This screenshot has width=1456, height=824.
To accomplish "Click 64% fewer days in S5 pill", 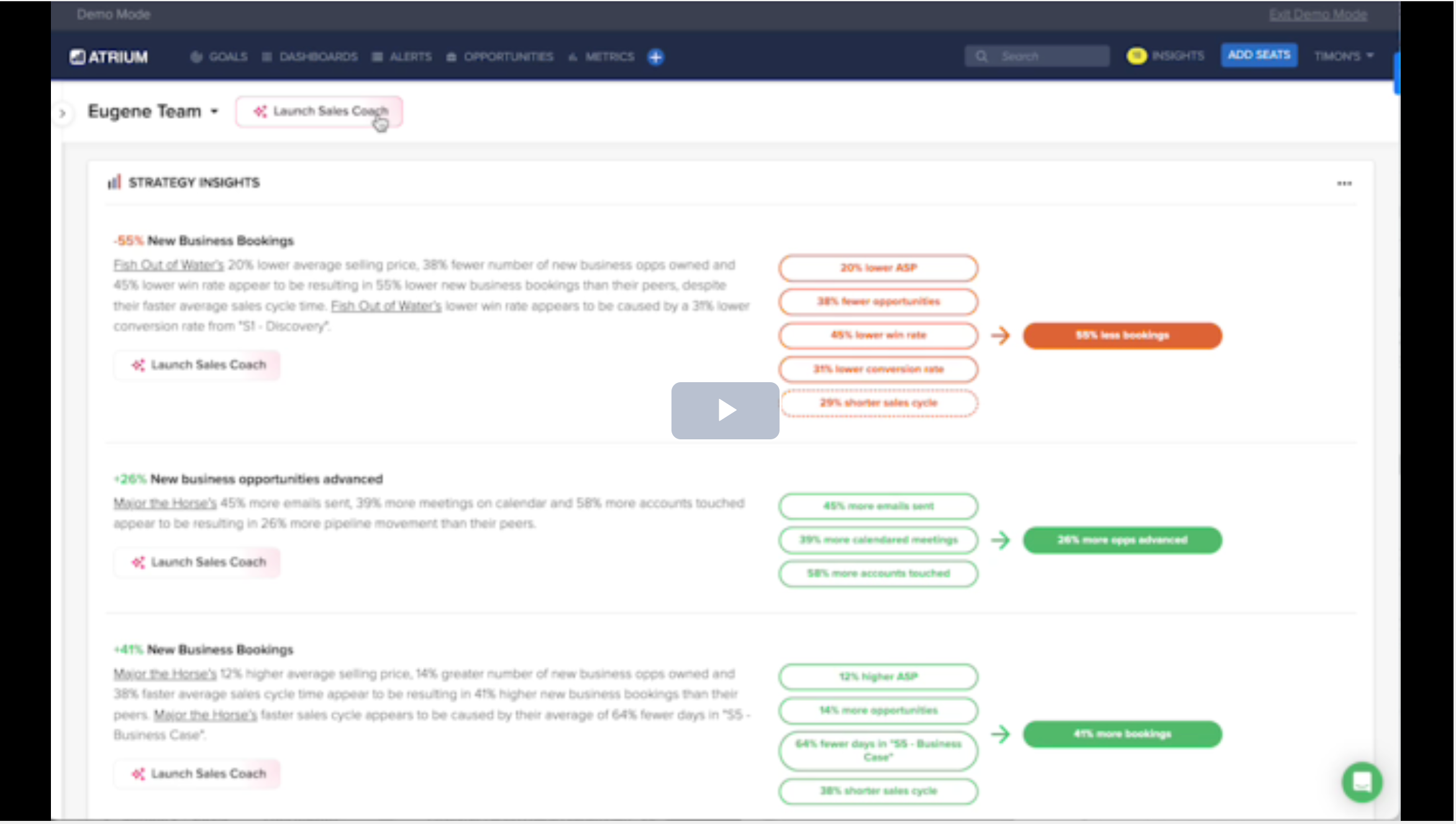I will click(x=878, y=751).
